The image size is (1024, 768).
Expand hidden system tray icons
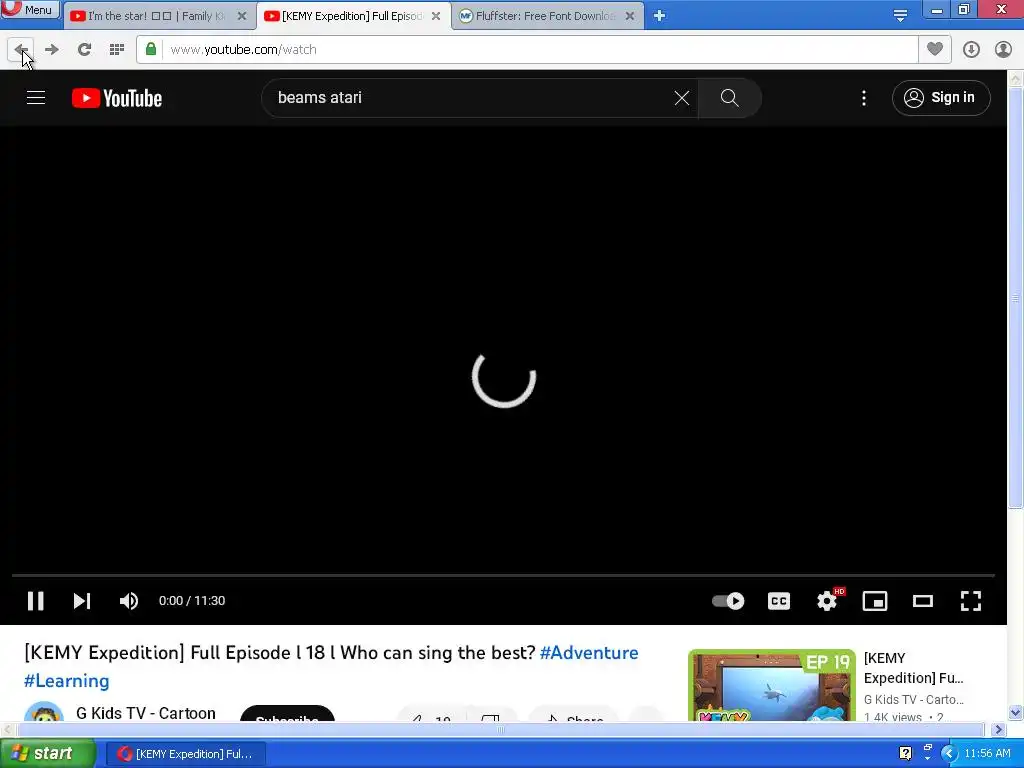coord(948,754)
